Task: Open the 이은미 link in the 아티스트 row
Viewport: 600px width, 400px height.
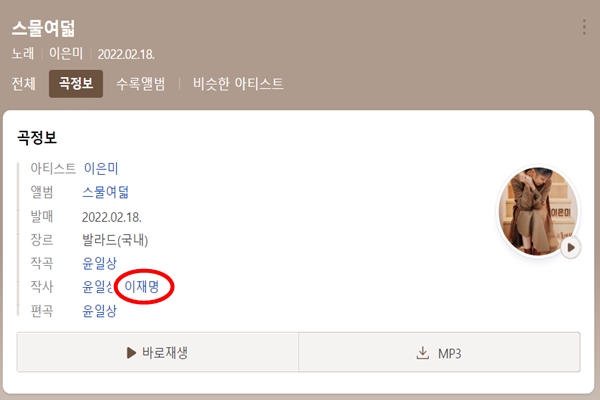Action: pos(101,168)
